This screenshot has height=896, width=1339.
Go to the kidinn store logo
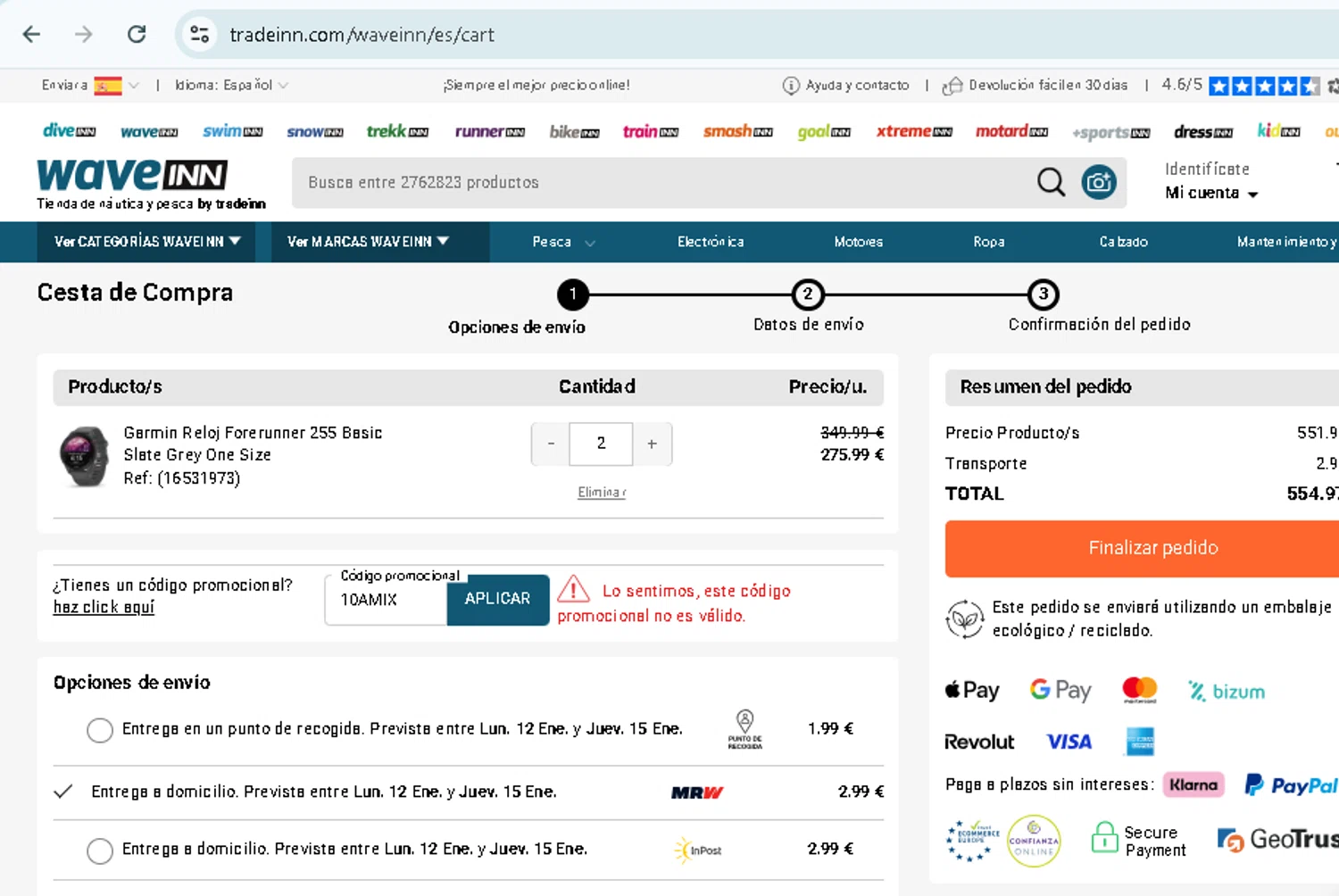1278,131
